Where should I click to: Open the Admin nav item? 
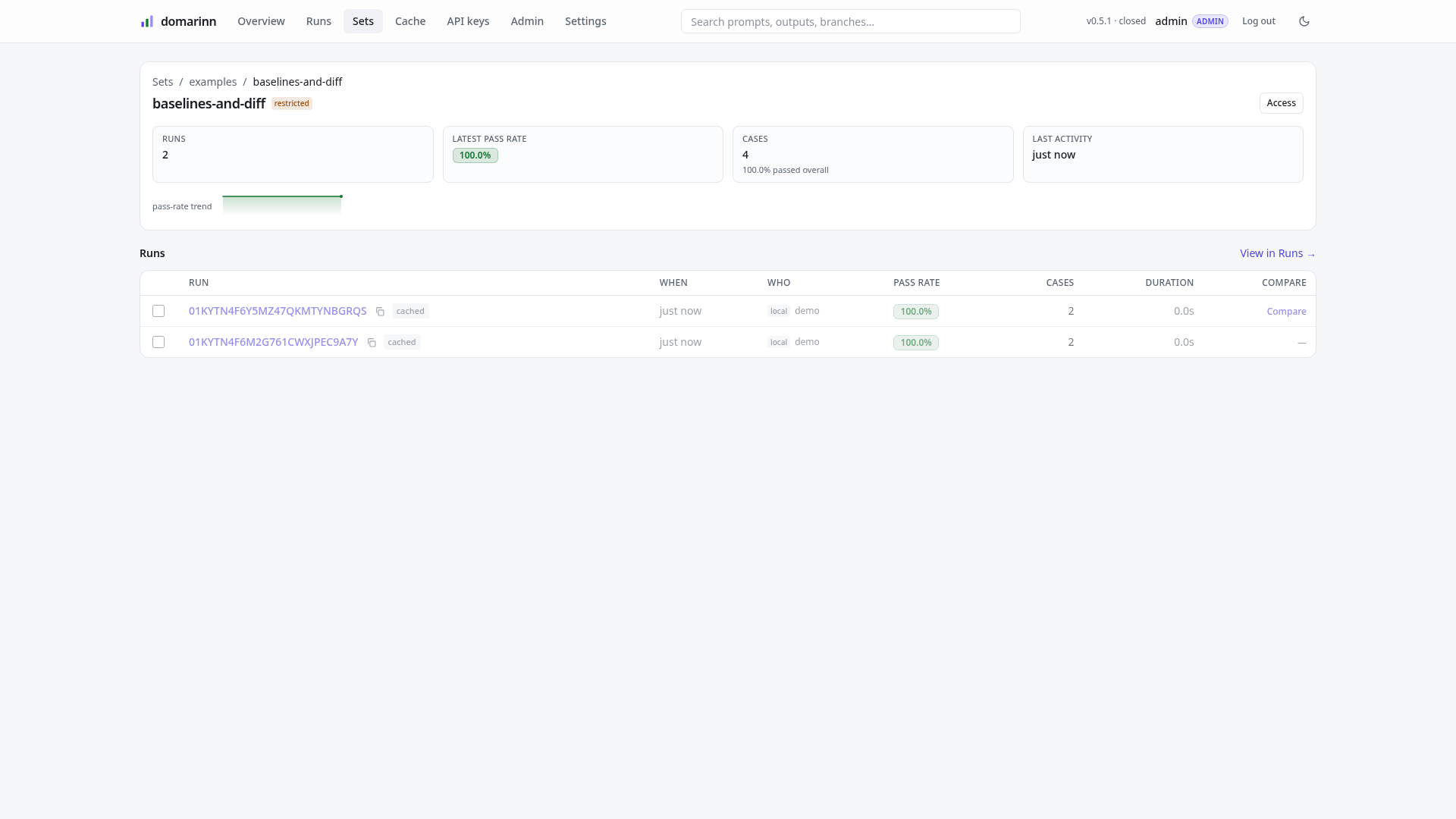(527, 21)
